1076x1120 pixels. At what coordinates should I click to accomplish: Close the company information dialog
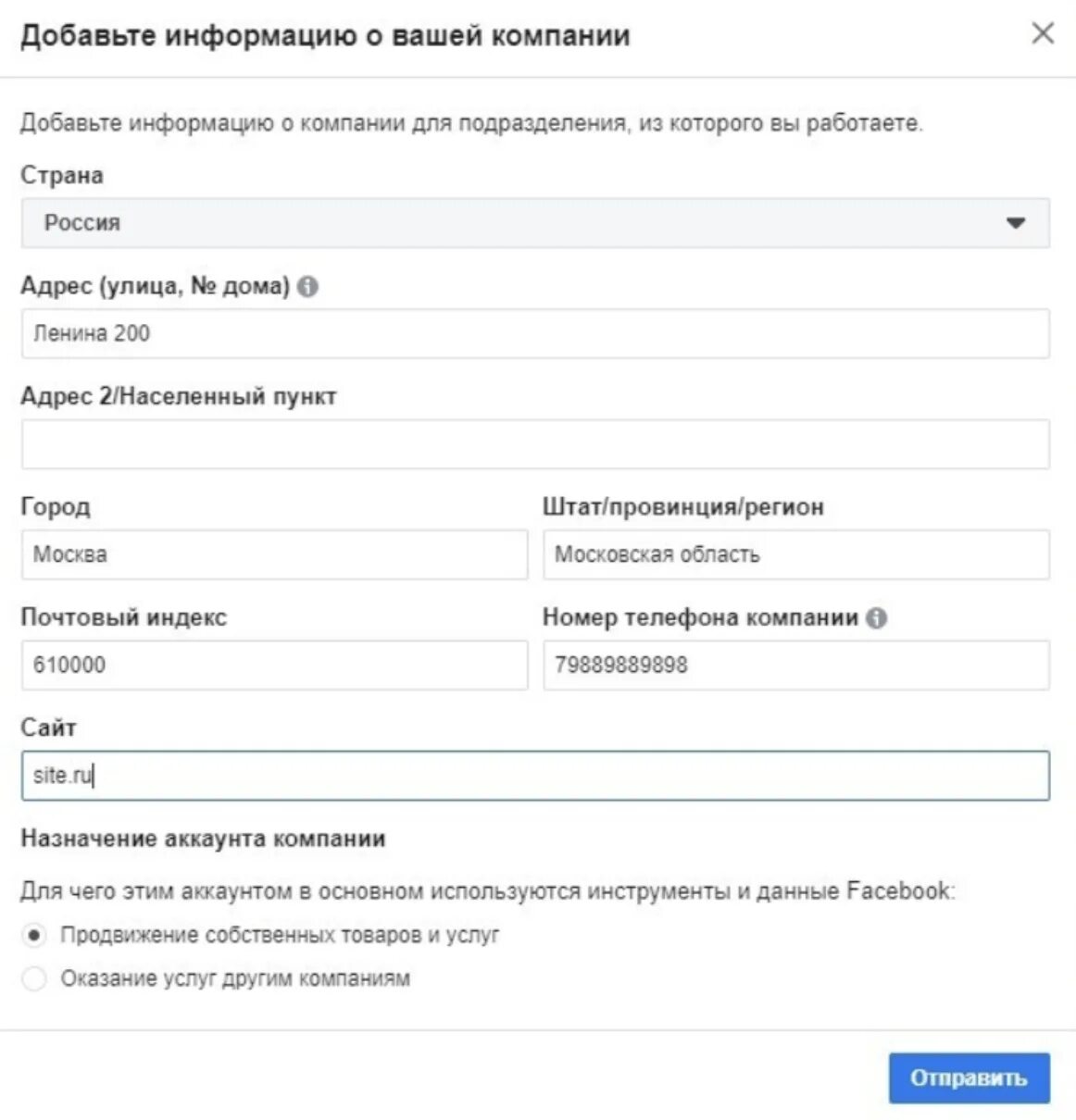[1043, 33]
